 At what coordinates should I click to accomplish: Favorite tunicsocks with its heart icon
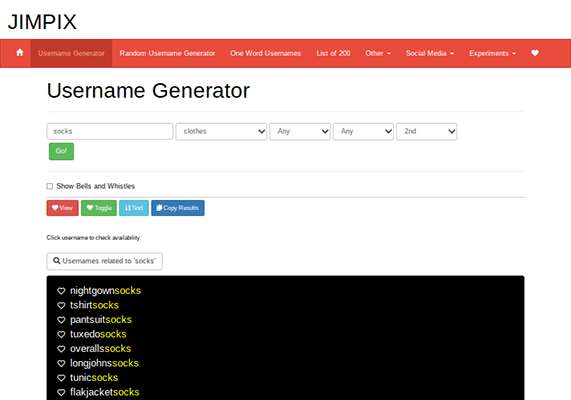tap(61, 378)
